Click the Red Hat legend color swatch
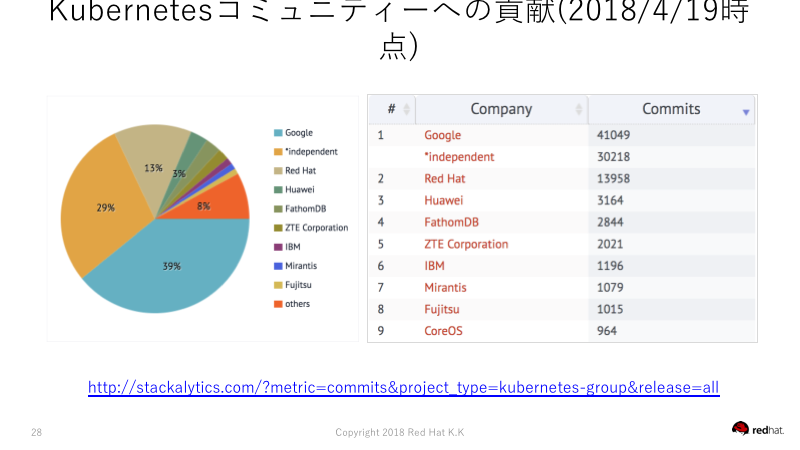The height and width of the screenshot is (450, 800). pyautogui.click(x=278, y=171)
